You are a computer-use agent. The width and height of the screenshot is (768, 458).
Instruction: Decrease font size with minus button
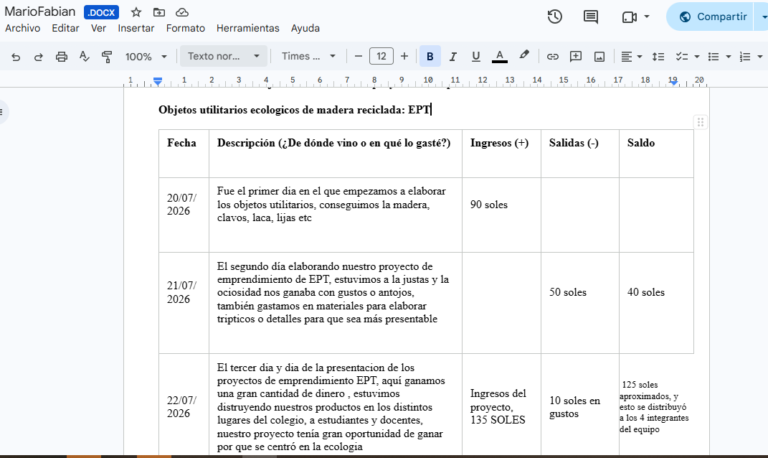(358, 56)
